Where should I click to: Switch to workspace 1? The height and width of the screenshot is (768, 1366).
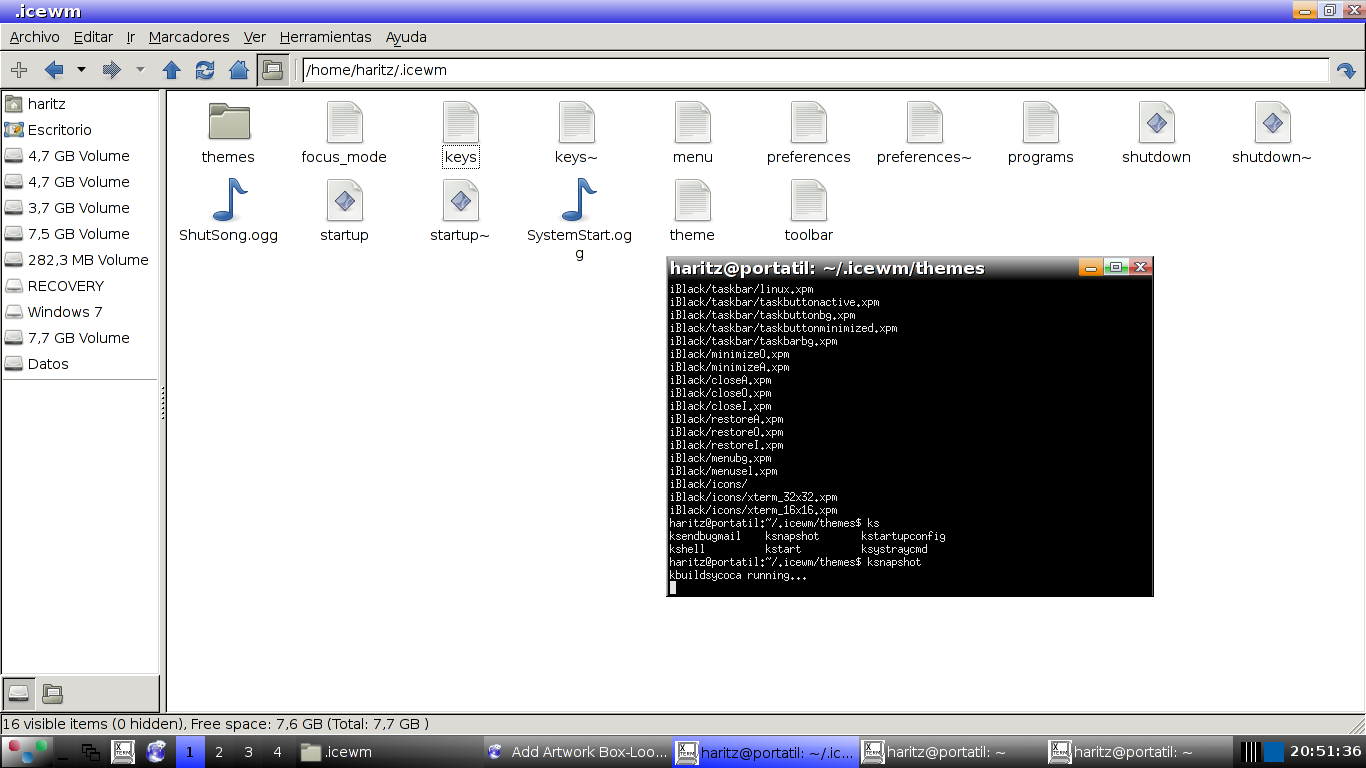pyautogui.click(x=190, y=752)
